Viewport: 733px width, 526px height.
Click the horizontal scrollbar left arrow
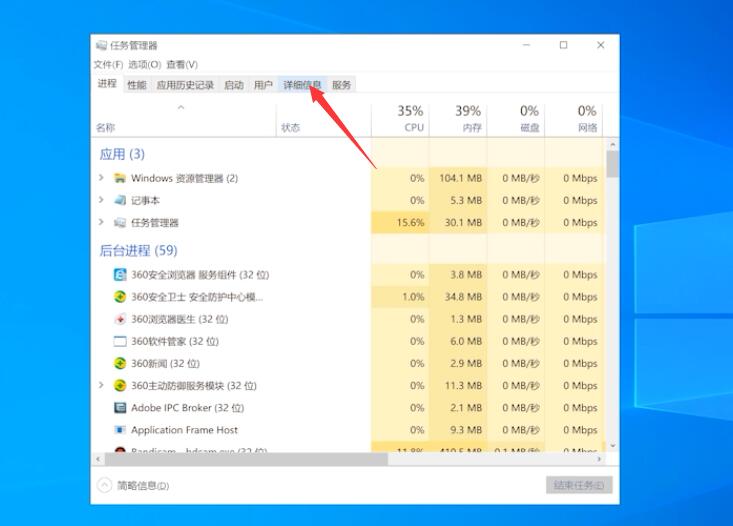pos(98,459)
